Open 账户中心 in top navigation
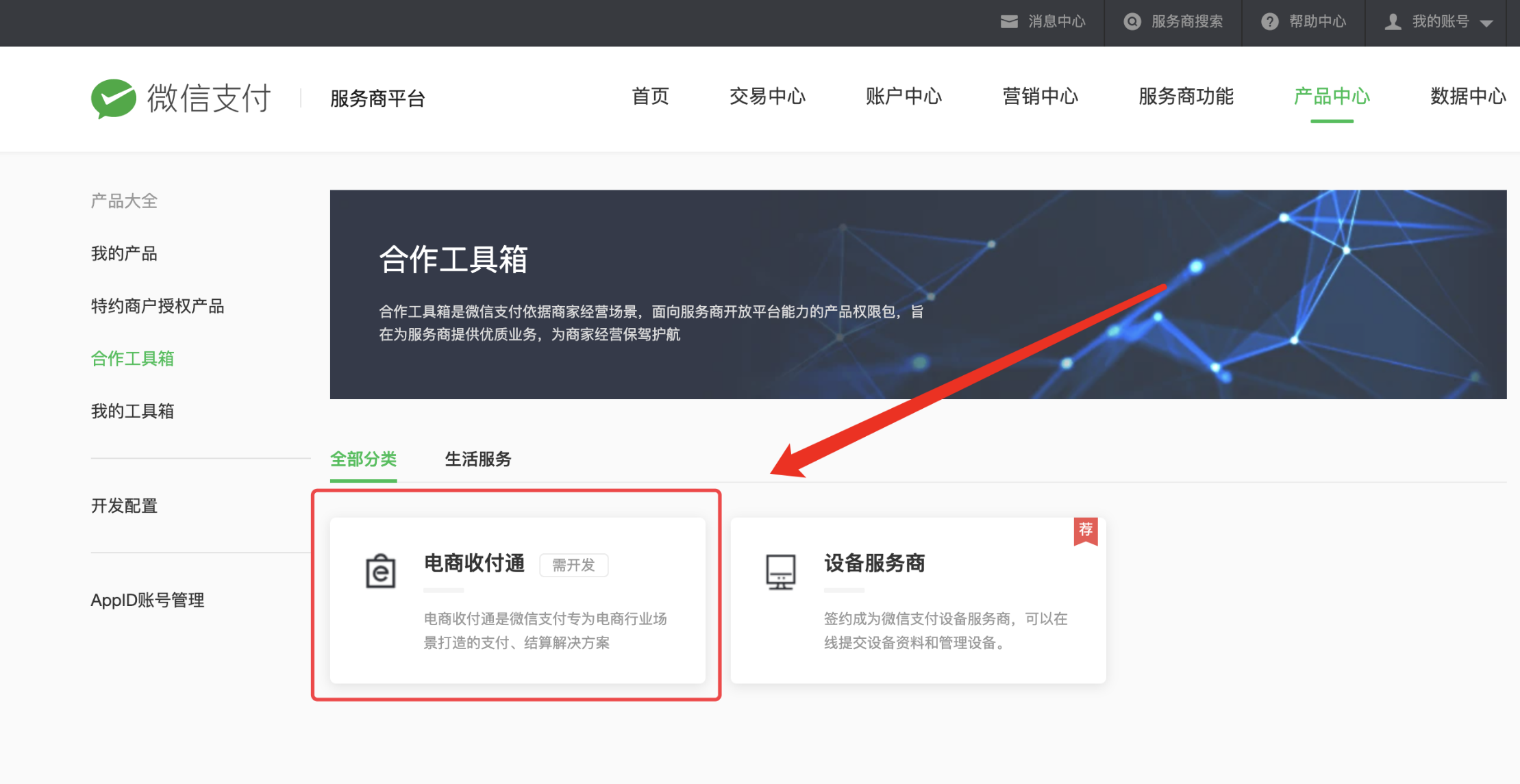 click(903, 97)
